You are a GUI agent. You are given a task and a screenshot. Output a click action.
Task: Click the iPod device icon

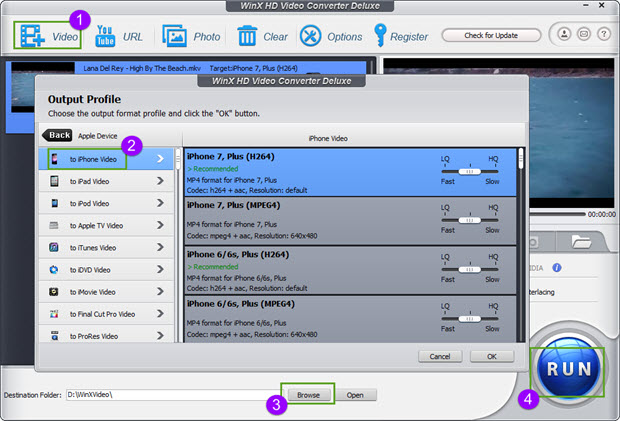(x=54, y=203)
